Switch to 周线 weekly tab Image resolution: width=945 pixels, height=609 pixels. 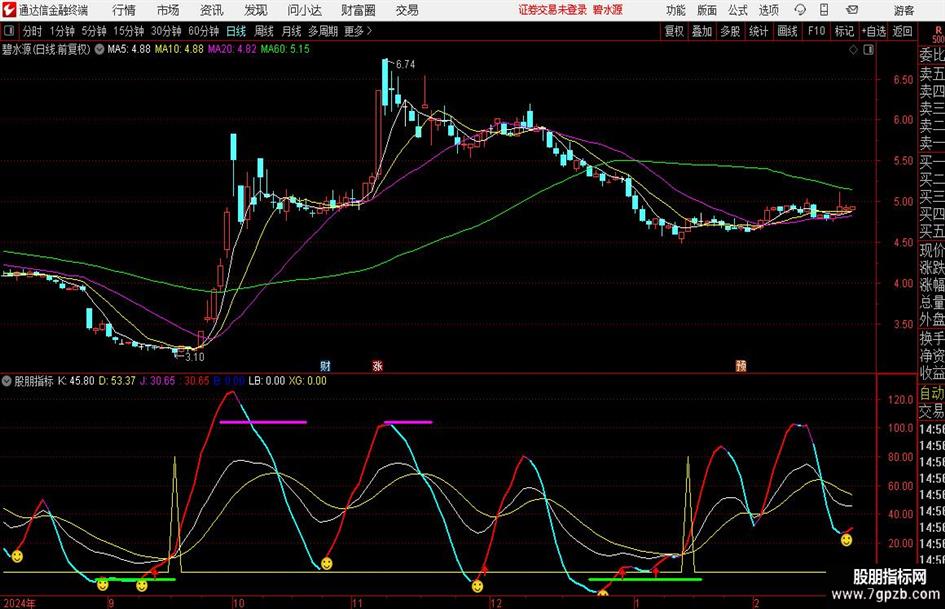[263, 31]
